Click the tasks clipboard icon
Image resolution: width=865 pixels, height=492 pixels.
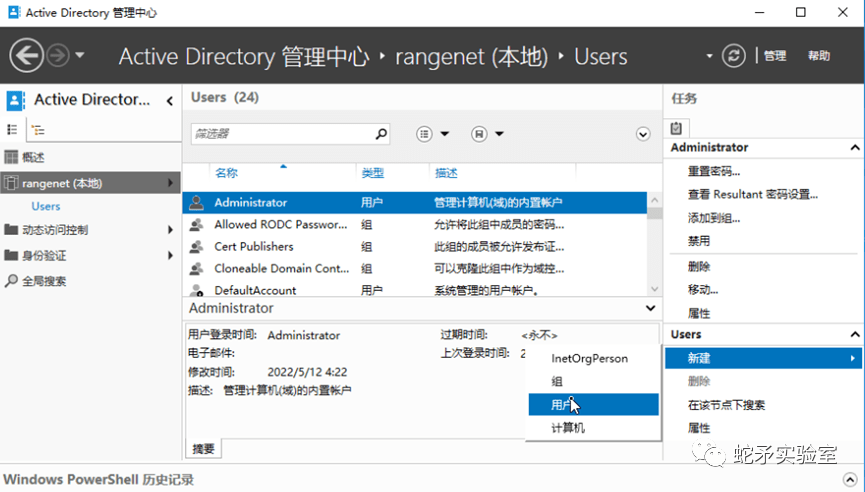pos(676,128)
